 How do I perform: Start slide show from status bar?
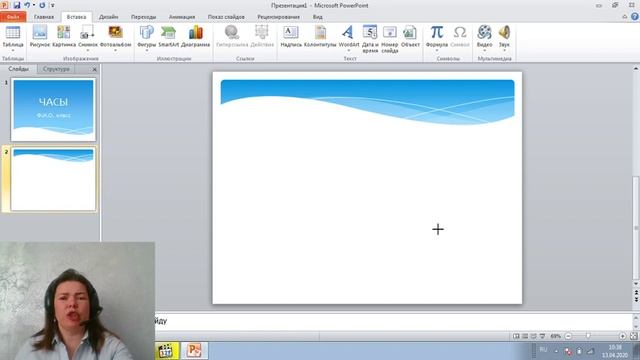542,336
